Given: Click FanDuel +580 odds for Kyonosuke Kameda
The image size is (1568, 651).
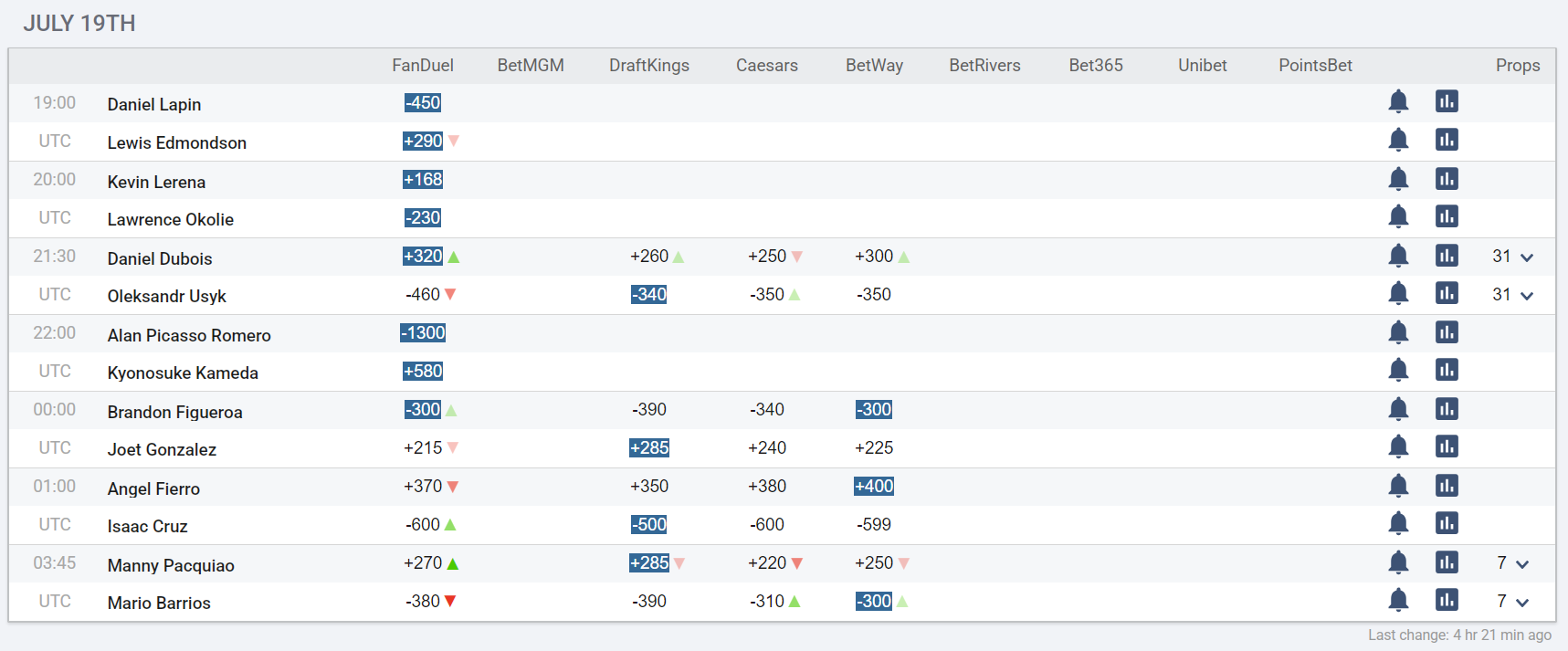Looking at the screenshot, I should coord(423,371).
